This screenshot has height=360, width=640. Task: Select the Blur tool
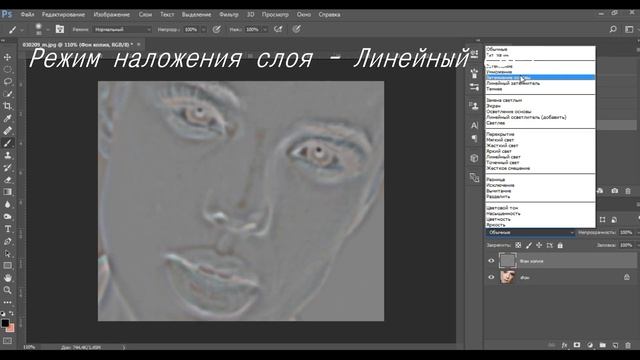click(7, 204)
